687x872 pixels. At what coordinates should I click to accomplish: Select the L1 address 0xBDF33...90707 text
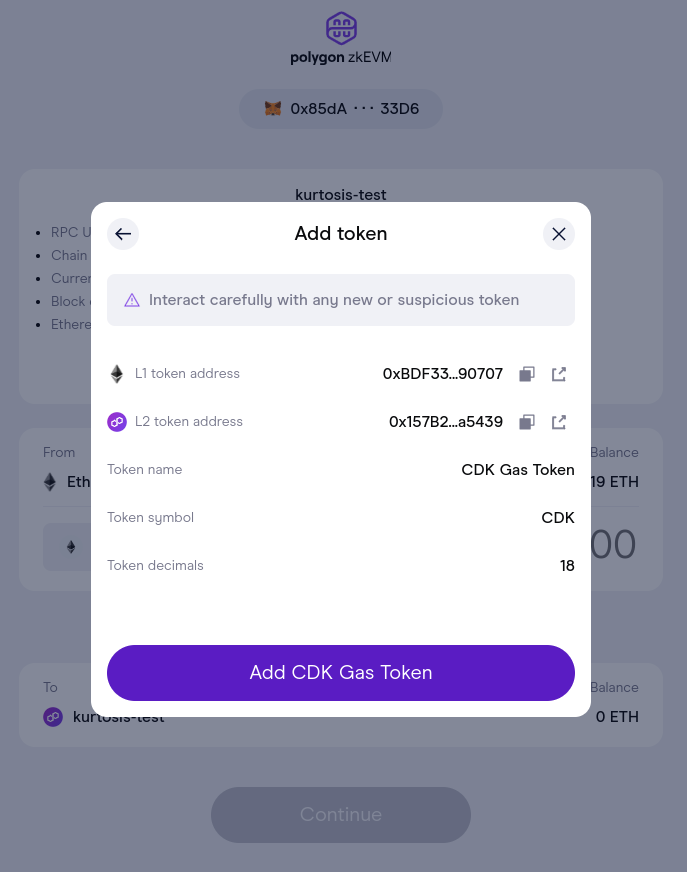tap(442, 374)
